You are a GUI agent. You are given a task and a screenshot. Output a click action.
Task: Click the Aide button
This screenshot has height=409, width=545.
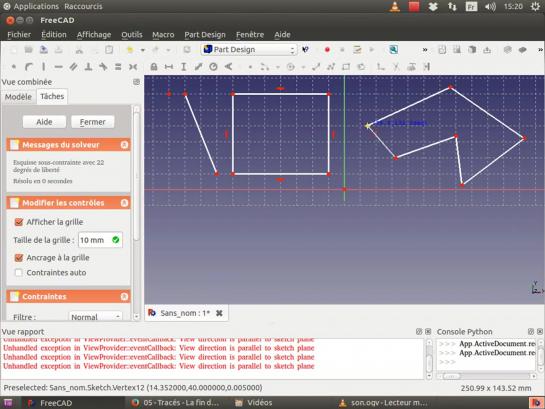(44, 122)
